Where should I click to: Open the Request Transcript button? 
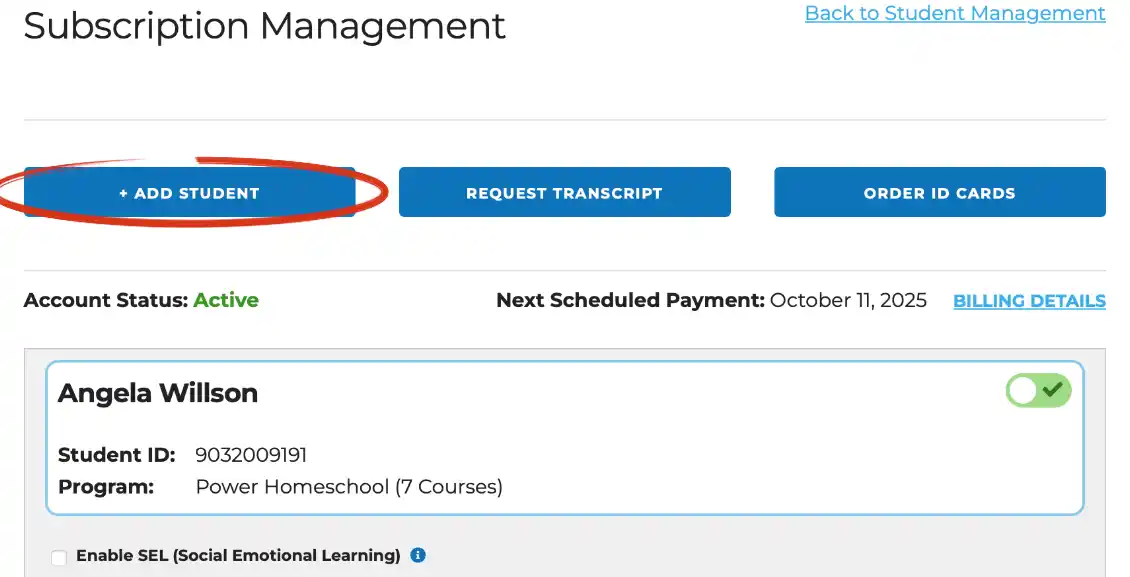564,192
